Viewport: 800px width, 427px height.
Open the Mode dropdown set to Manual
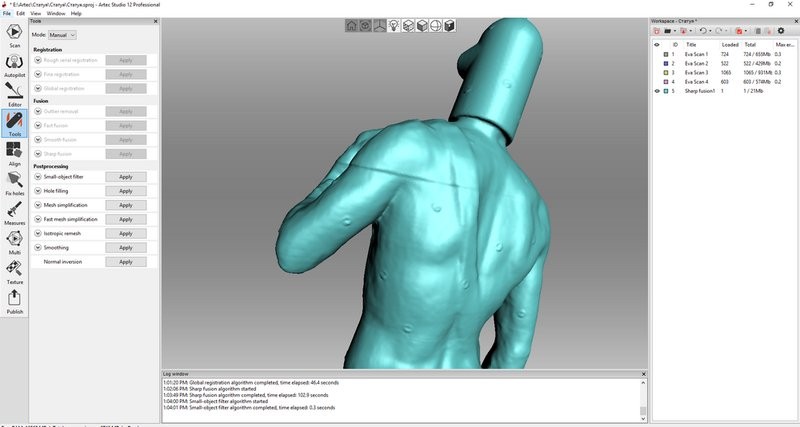(63, 35)
